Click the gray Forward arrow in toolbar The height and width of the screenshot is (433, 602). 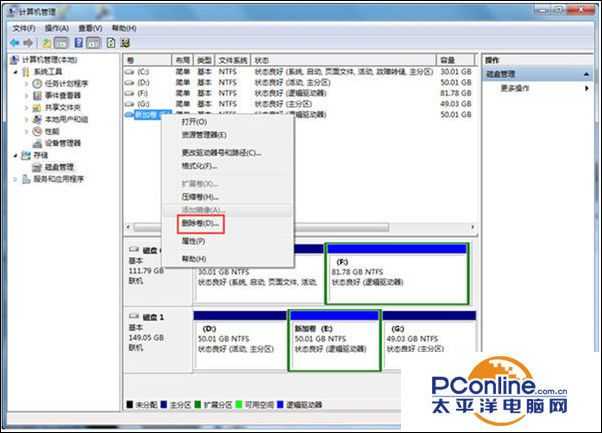pos(28,43)
